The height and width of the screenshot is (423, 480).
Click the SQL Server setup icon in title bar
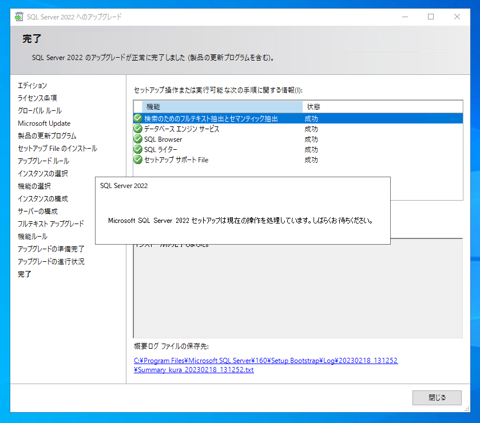tap(19, 17)
